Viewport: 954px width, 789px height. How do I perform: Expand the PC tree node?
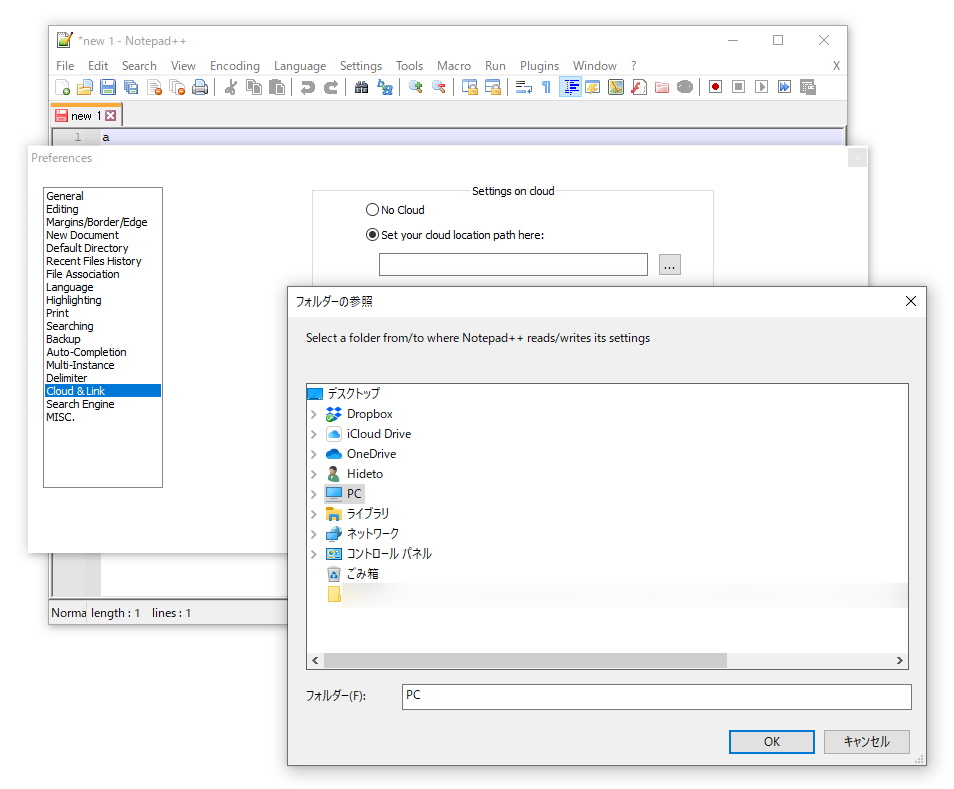(x=313, y=494)
